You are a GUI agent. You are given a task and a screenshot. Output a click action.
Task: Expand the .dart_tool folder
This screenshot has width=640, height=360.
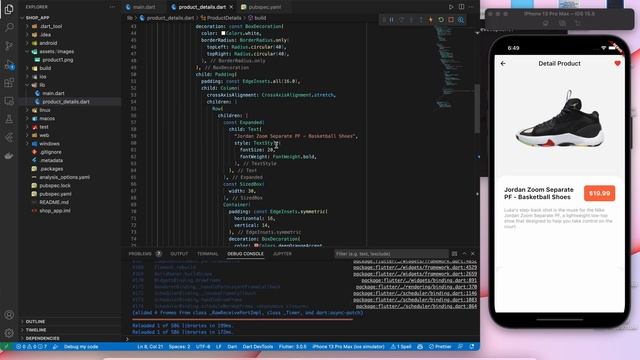(51, 26)
